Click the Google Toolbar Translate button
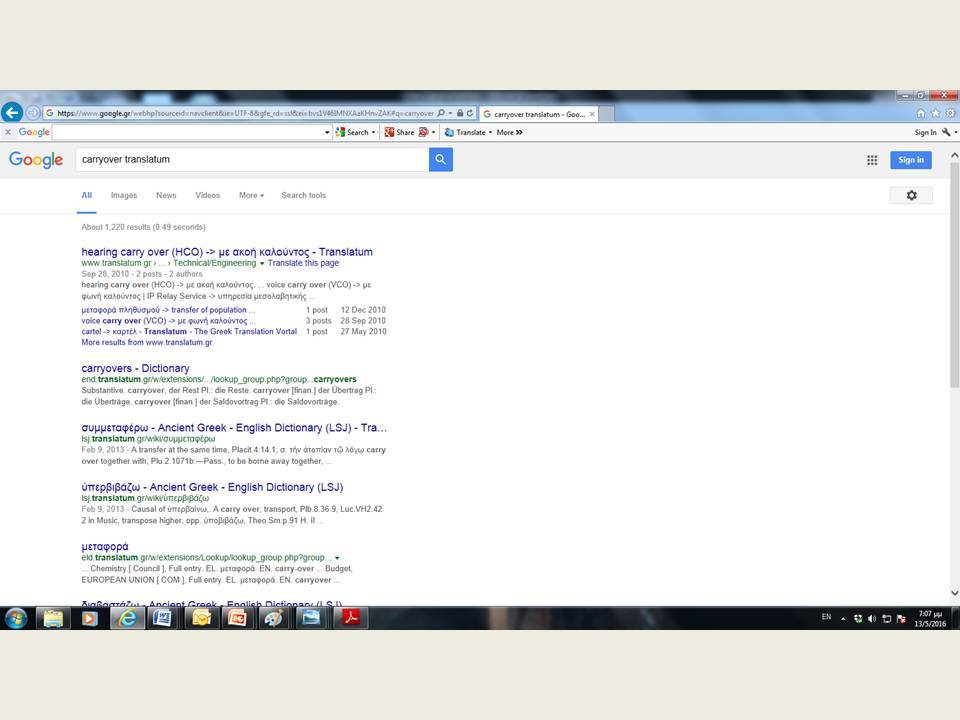Image resolution: width=960 pixels, height=720 pixels. tap(465, 132)
